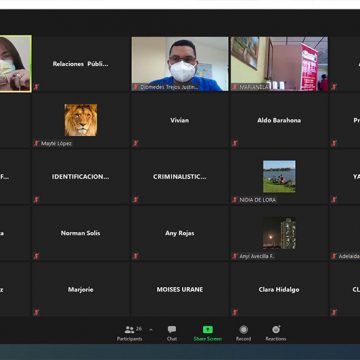Image resolution: width=360 pixels, height=360 pixels.
Task: Click the Diomedes Trejos name label
Action: [169, 87]
